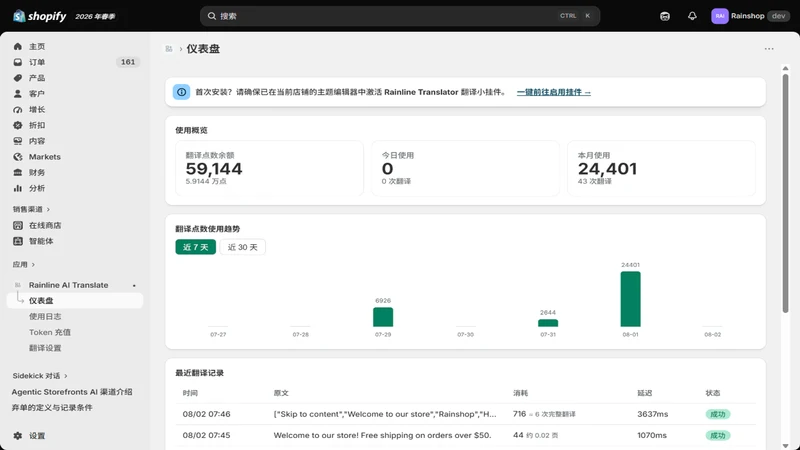Click 成功 status badge in 07:46 row
Screen dimensions: 800x450
click(x=718, y=414)
